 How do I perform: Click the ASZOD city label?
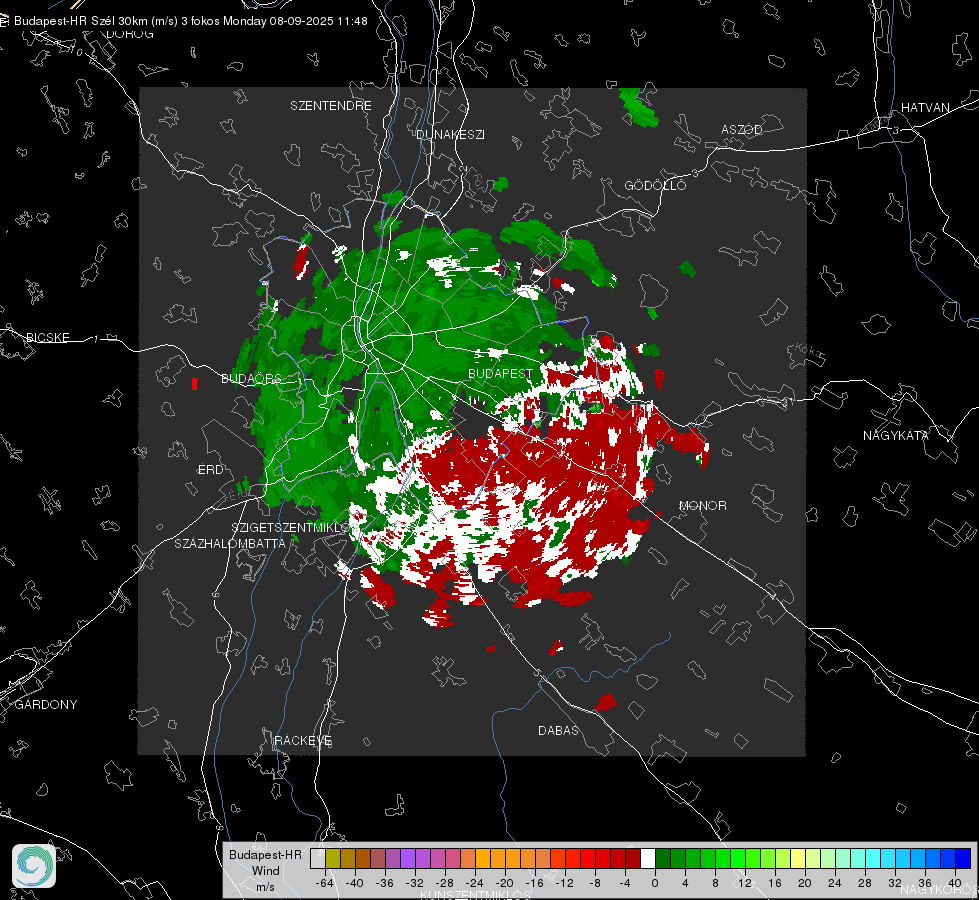pyautogui.click(x=742, y=129)
